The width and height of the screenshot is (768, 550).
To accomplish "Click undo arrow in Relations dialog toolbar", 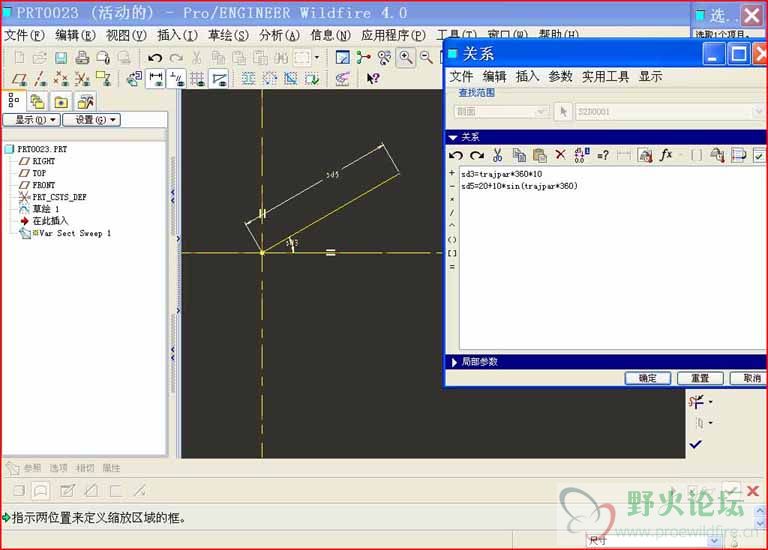I will (x=456, y=156).
